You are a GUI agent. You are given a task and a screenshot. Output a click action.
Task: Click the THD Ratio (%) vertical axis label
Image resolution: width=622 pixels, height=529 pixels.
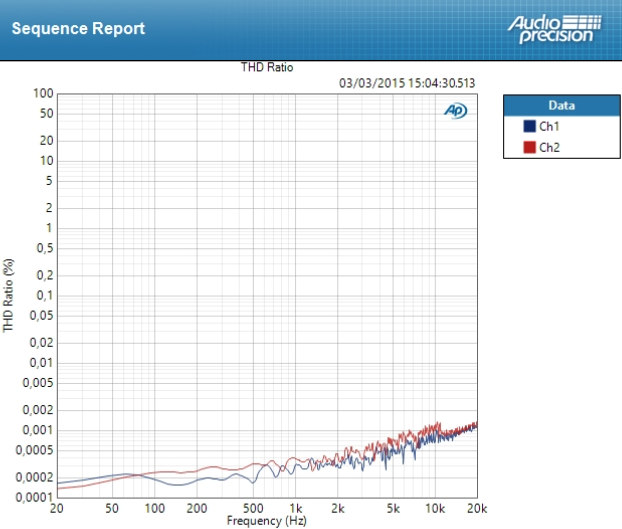[x=9, y=295]
